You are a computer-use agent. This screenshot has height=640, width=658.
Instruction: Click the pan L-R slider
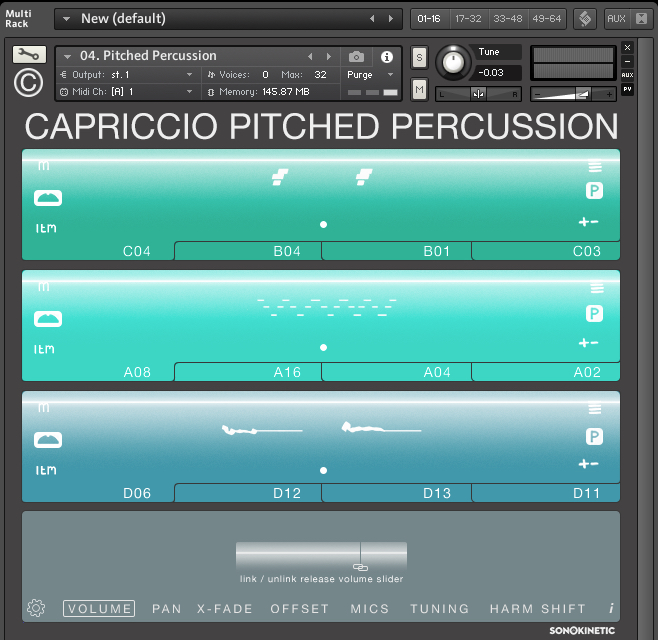pos(478,94)
